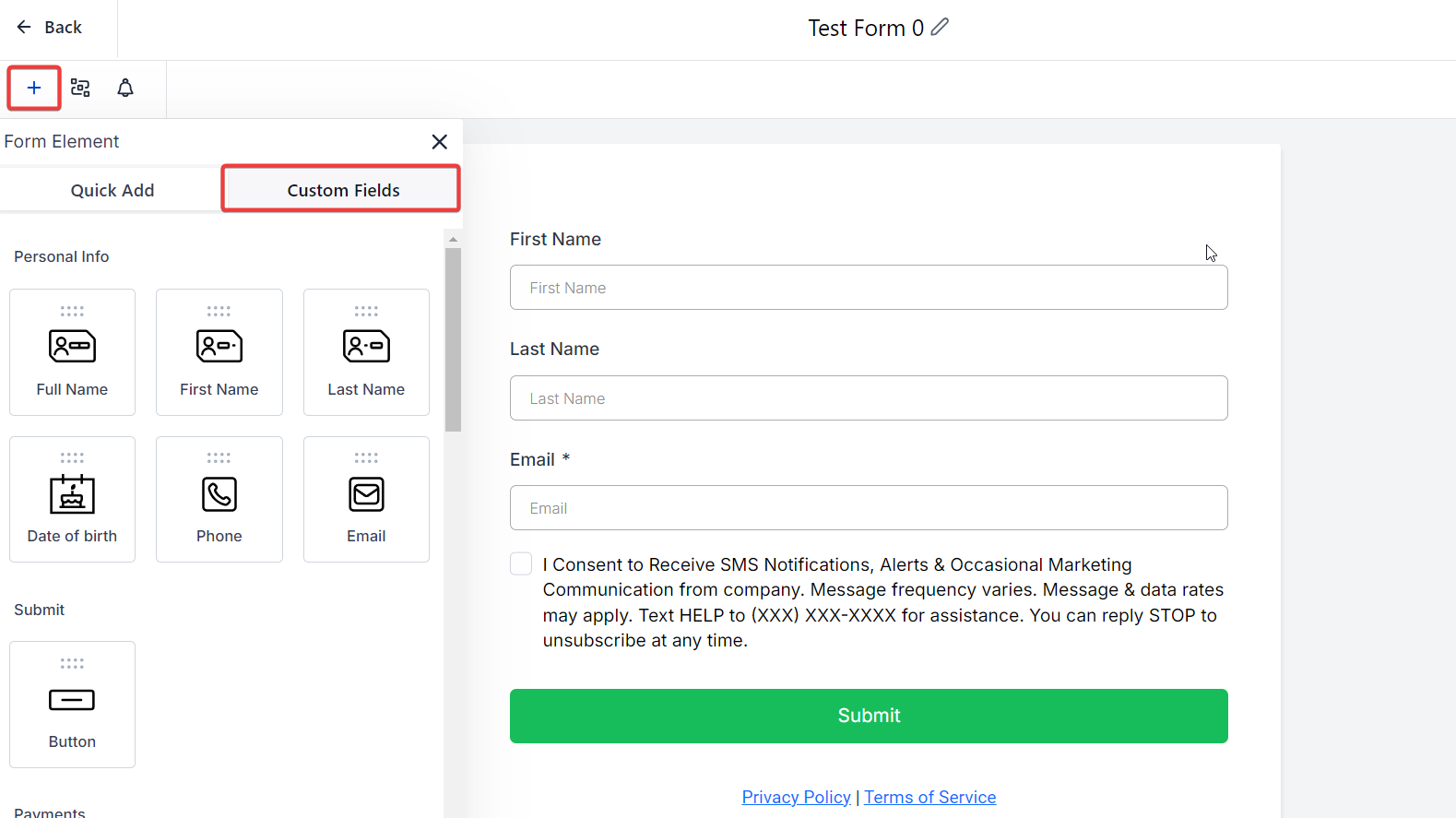This screenshot has height=818, width=1456.
Task: Click the notification bell icon
Action: coord(125,89)
